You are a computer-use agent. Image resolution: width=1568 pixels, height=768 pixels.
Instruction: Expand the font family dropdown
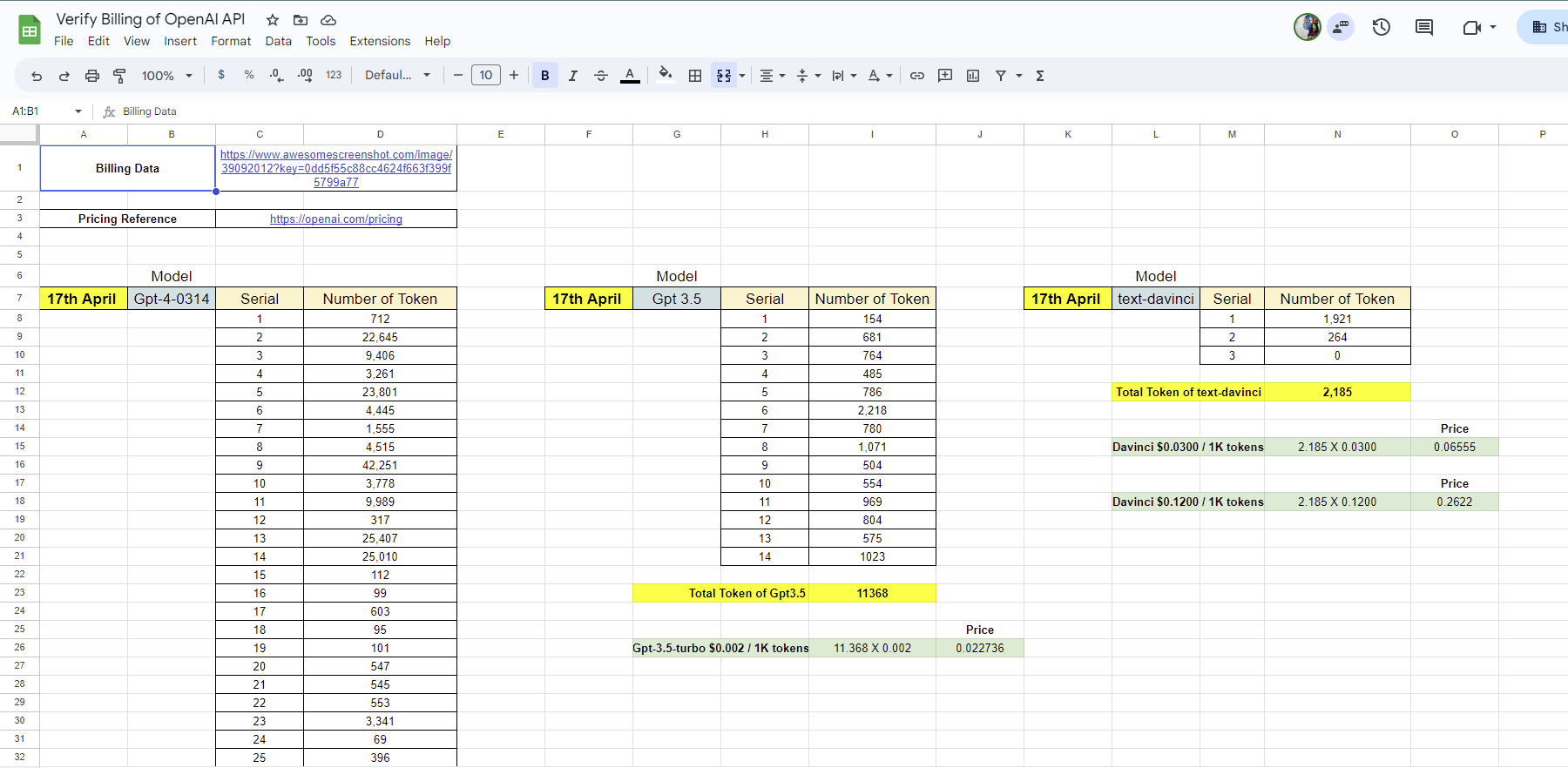(397, 76)
